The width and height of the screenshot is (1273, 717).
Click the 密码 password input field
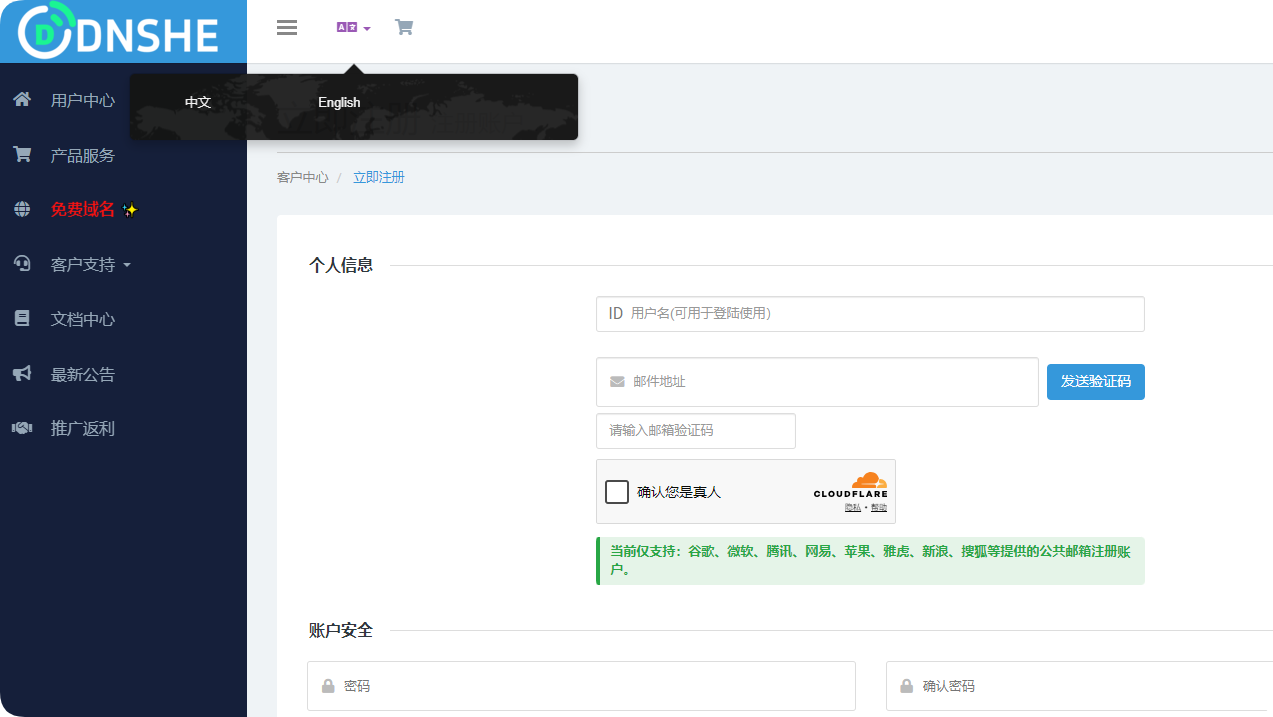pyautogui.click(x=580, y=686)
